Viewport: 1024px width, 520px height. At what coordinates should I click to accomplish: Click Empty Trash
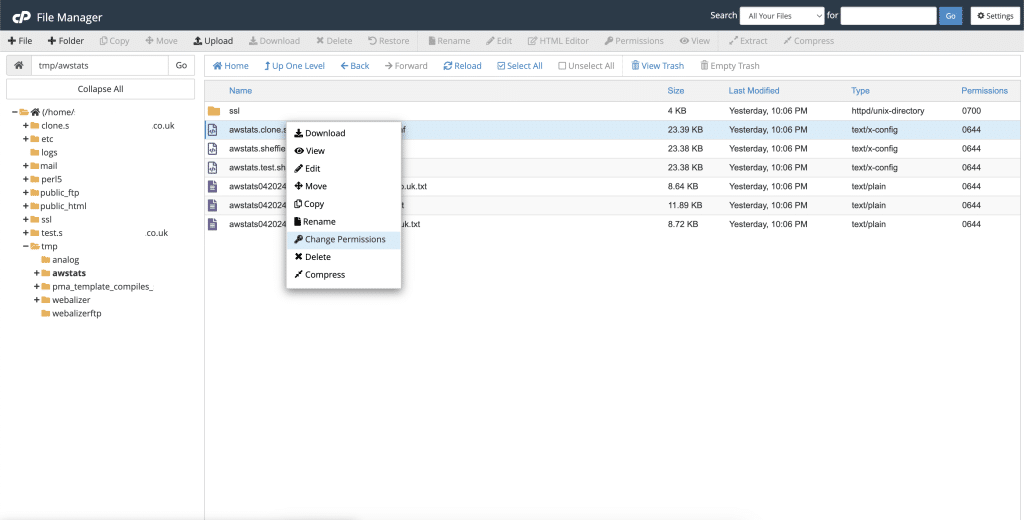(730, 66)
